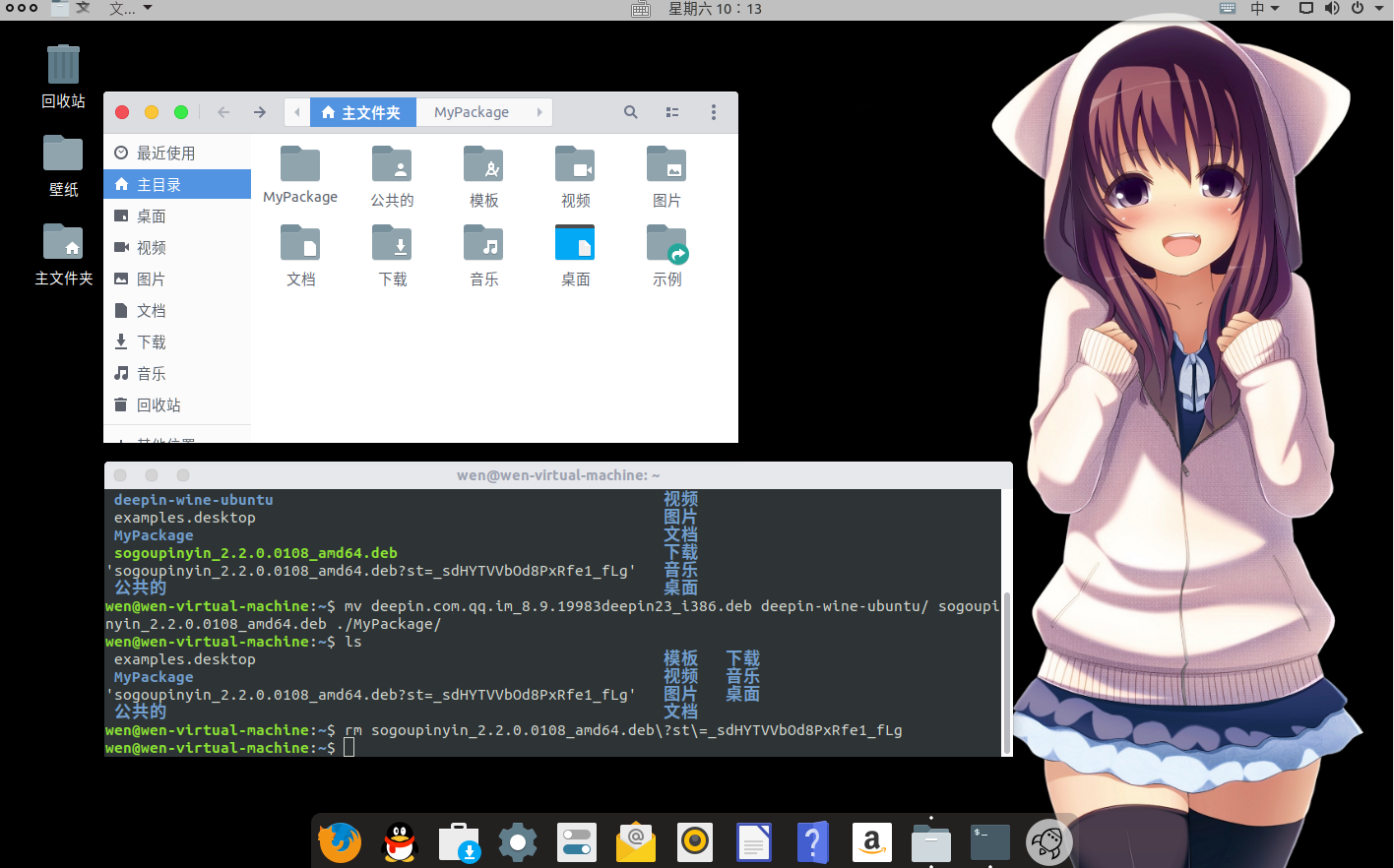Select the 图片 folder in main pane

tap(666, 176)
